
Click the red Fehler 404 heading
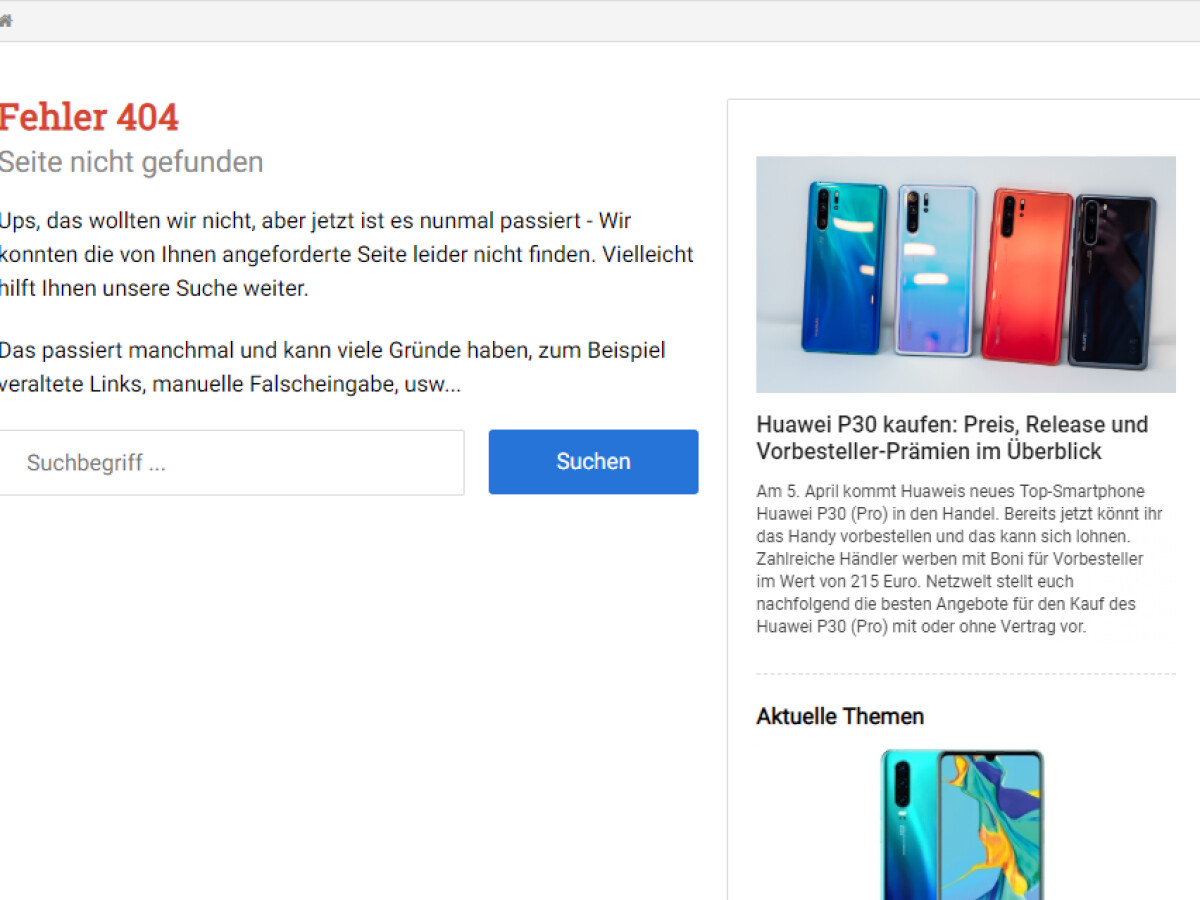[x=88, y=117]
